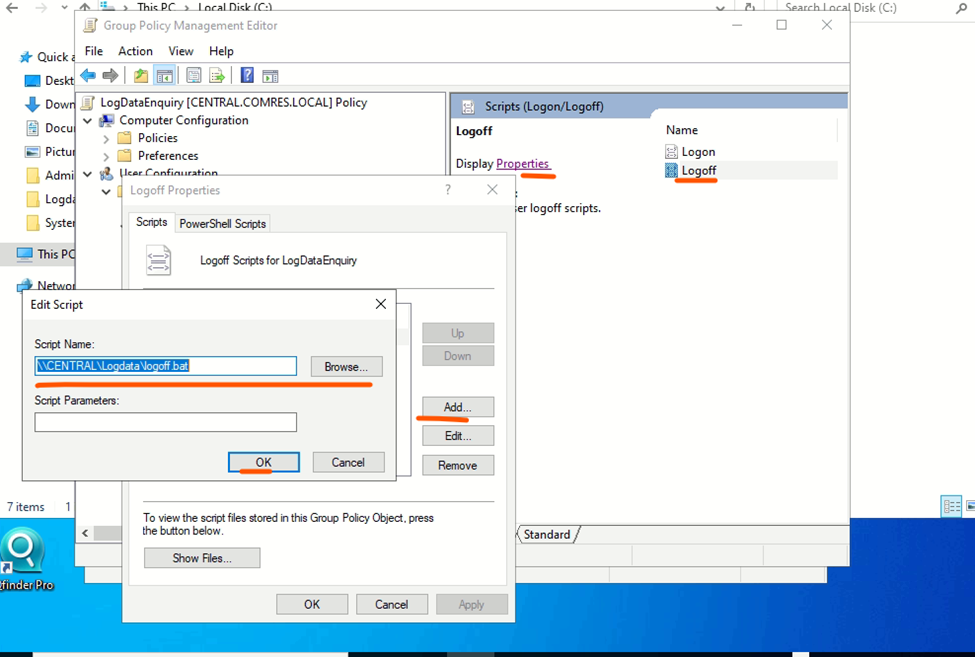Select the Logon script item
The image size is (975, 657).
pyautogui.click(x=697, y=152)
